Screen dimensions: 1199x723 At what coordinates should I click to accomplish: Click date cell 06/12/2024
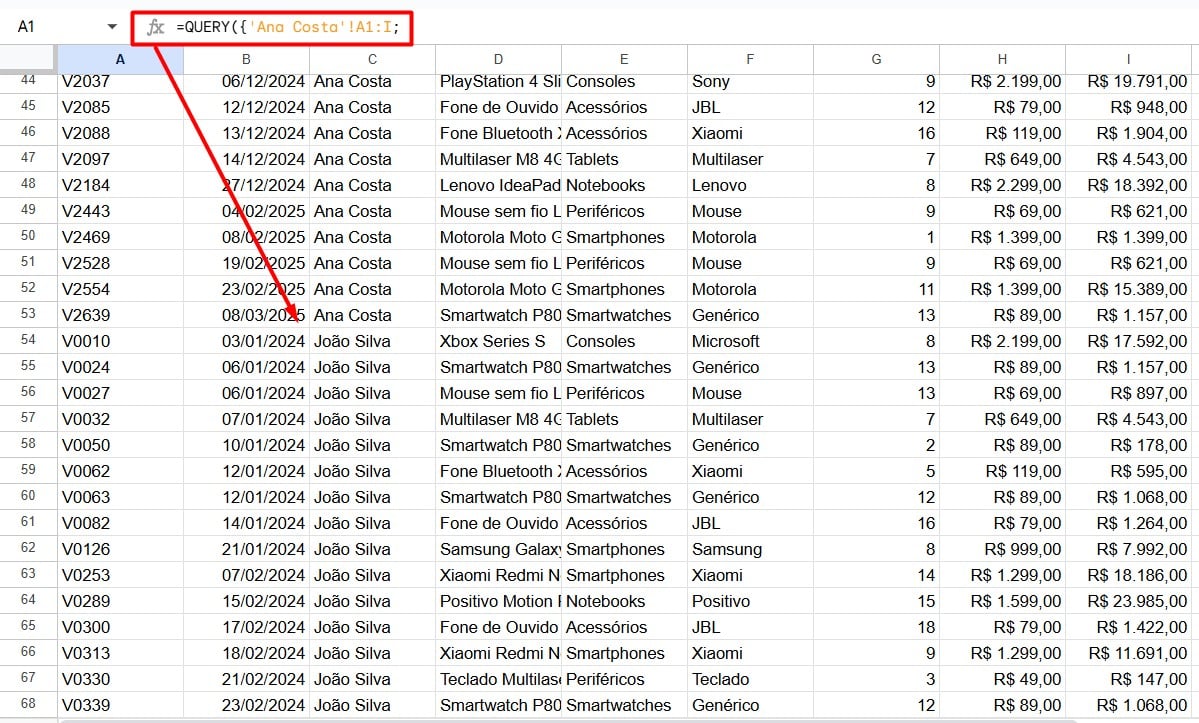click(x=246, y=81)
